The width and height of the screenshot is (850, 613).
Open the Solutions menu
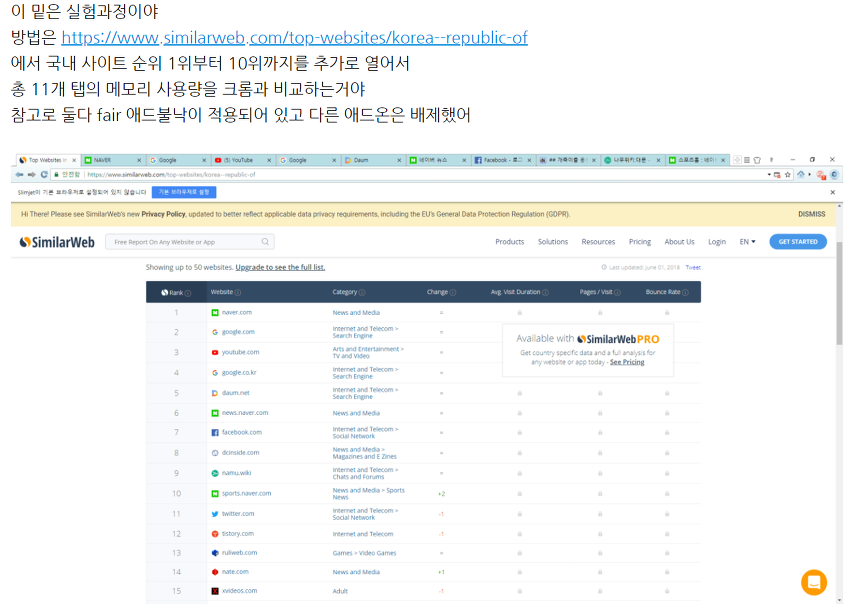tap(553, 242)
